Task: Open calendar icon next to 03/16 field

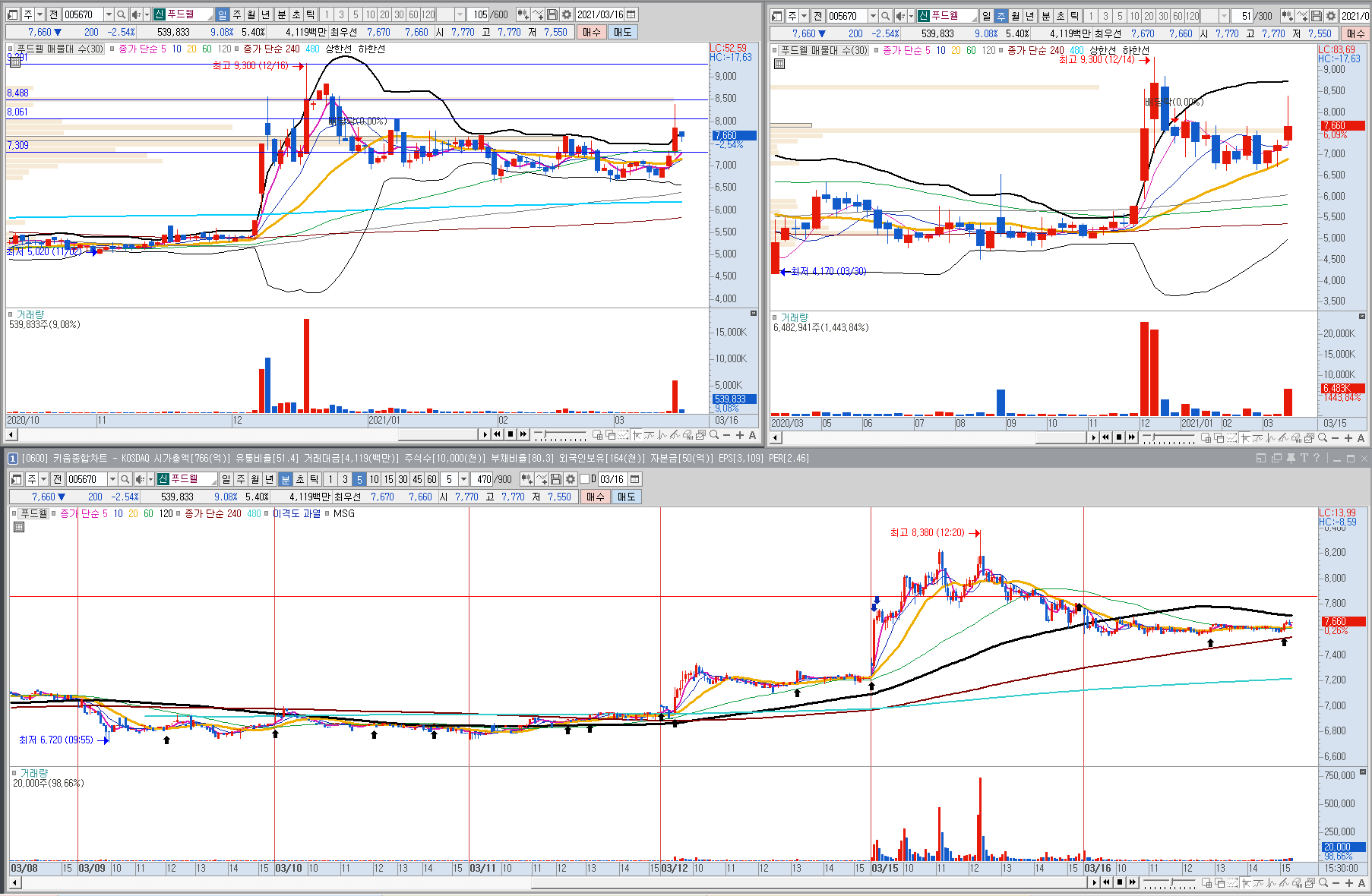Action: coord(635,479)
